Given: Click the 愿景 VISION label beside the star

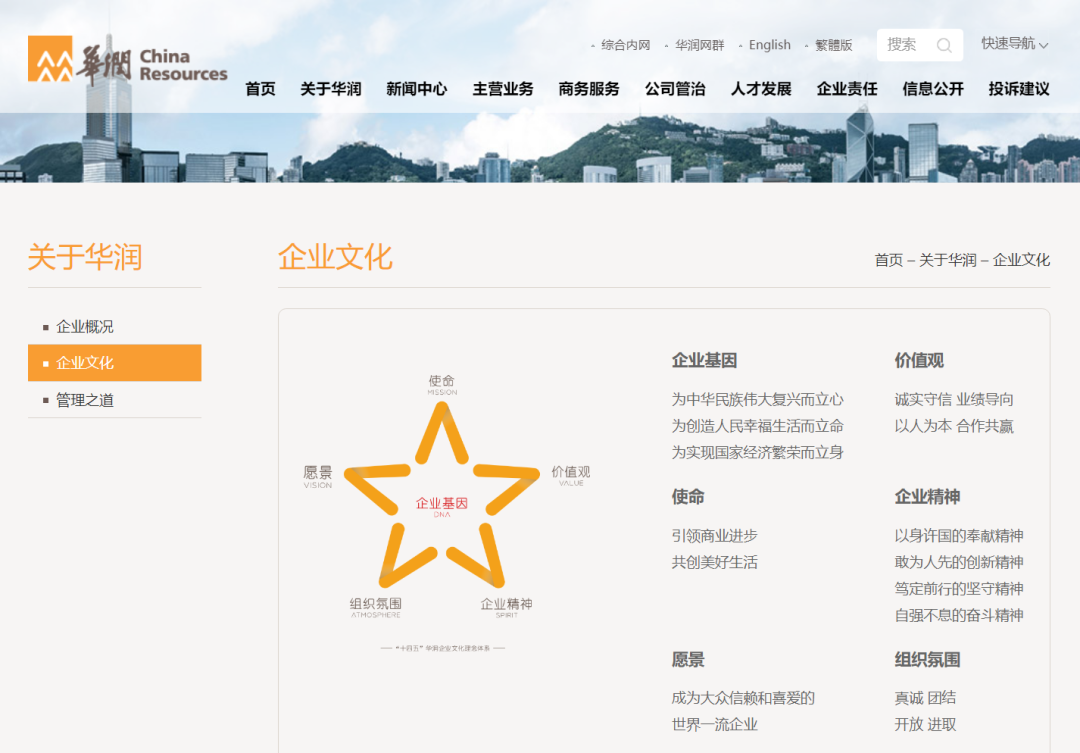Looking at the screenshot, I should tap(318, 476).
